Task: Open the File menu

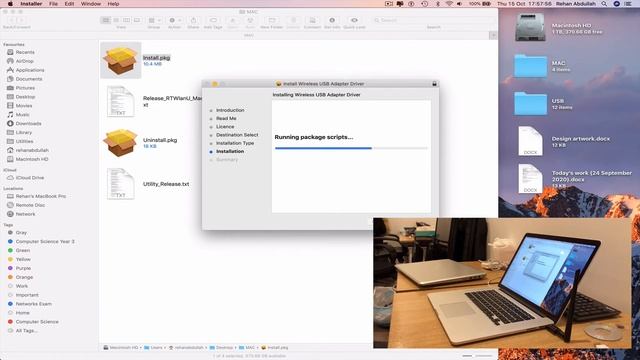Action: (x=53, y=4)
